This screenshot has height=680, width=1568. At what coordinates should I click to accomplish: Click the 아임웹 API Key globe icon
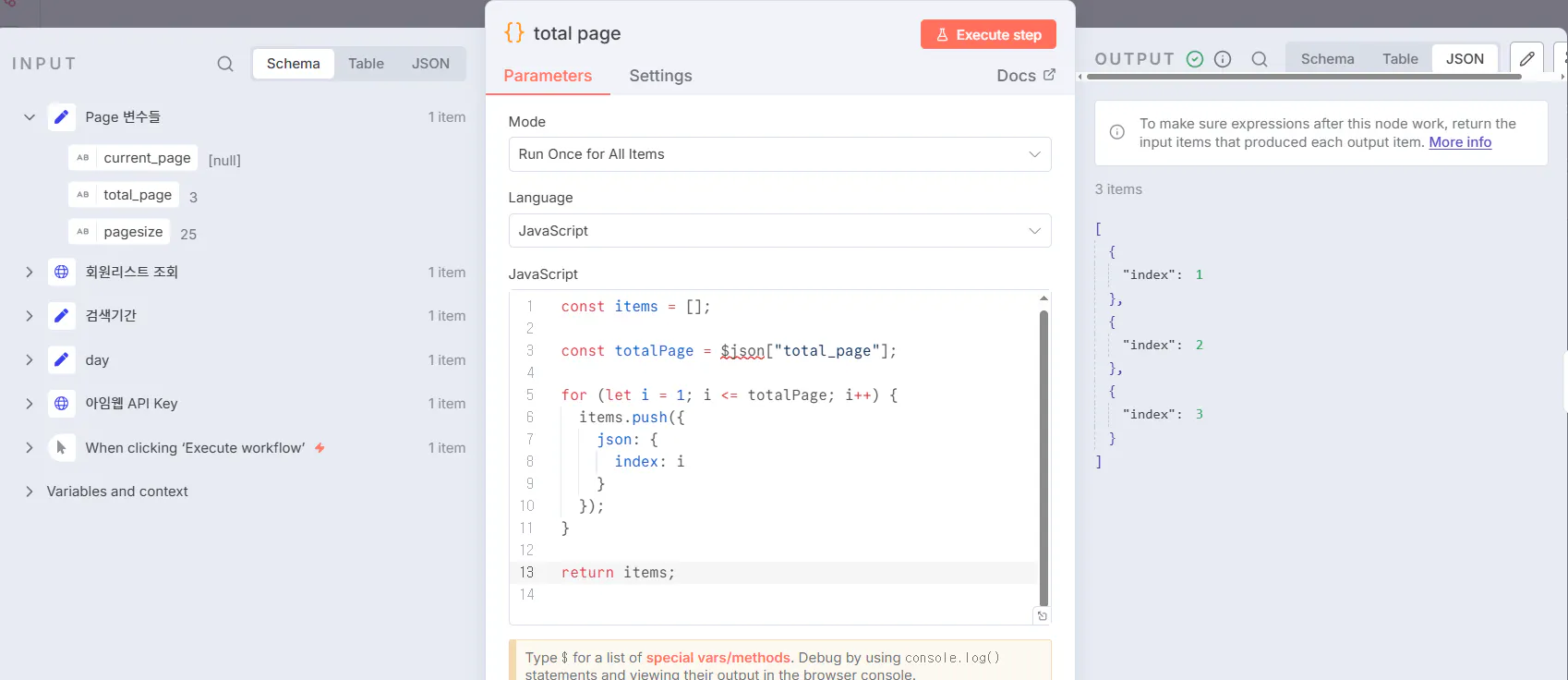click(x=61, y=404)
